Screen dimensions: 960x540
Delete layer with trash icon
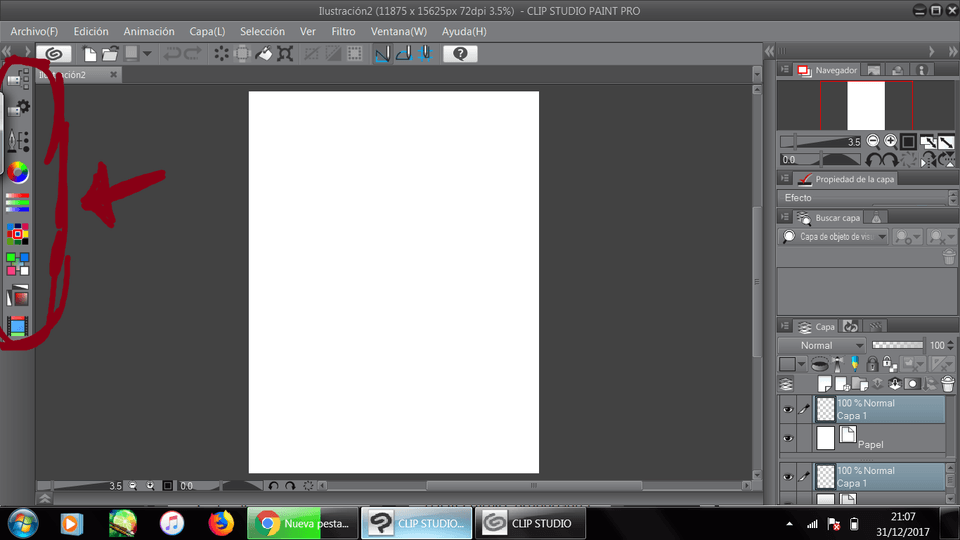pyautogui.click(x=948, y=384)
